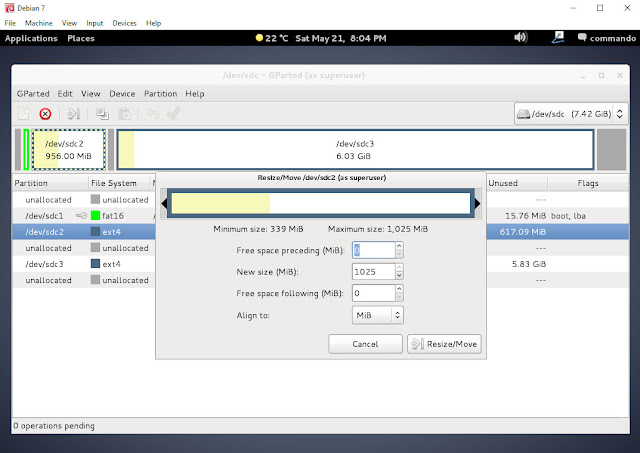The image size is (640, 453).
Task: Click the 15.76 MiB unused value
Action: 525,215
